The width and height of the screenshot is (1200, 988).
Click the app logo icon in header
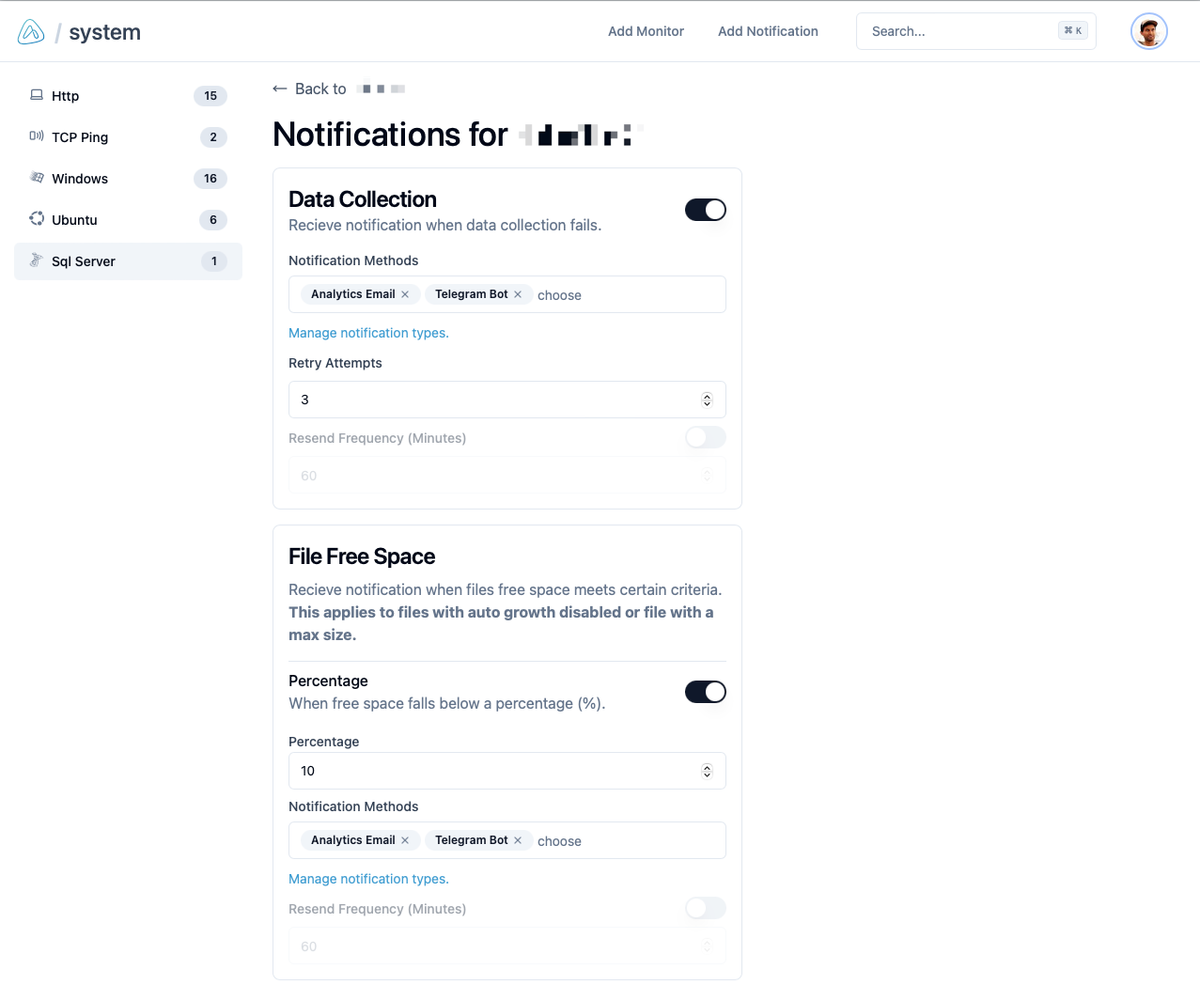31,32
